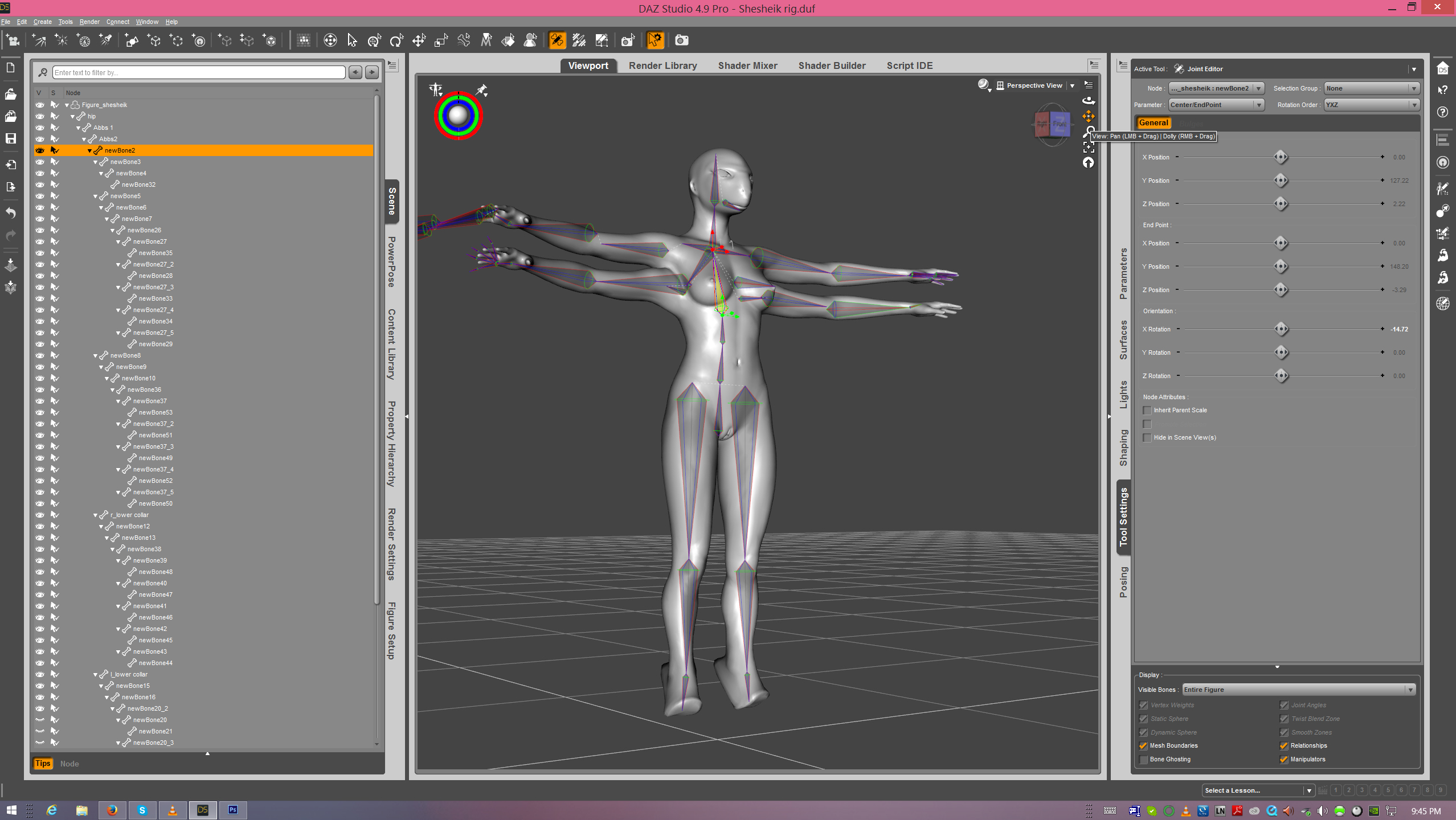1456x820 pixels.
Task: Click the Render camera icon
Action: tap(681, 40)
